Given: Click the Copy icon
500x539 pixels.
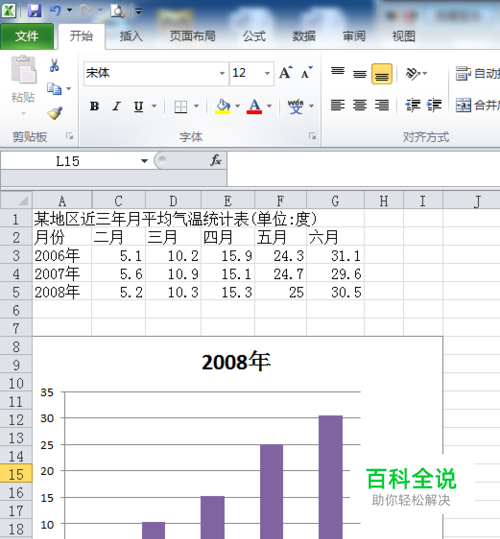Looking at the screenshot, I should [x=54, y=89].
